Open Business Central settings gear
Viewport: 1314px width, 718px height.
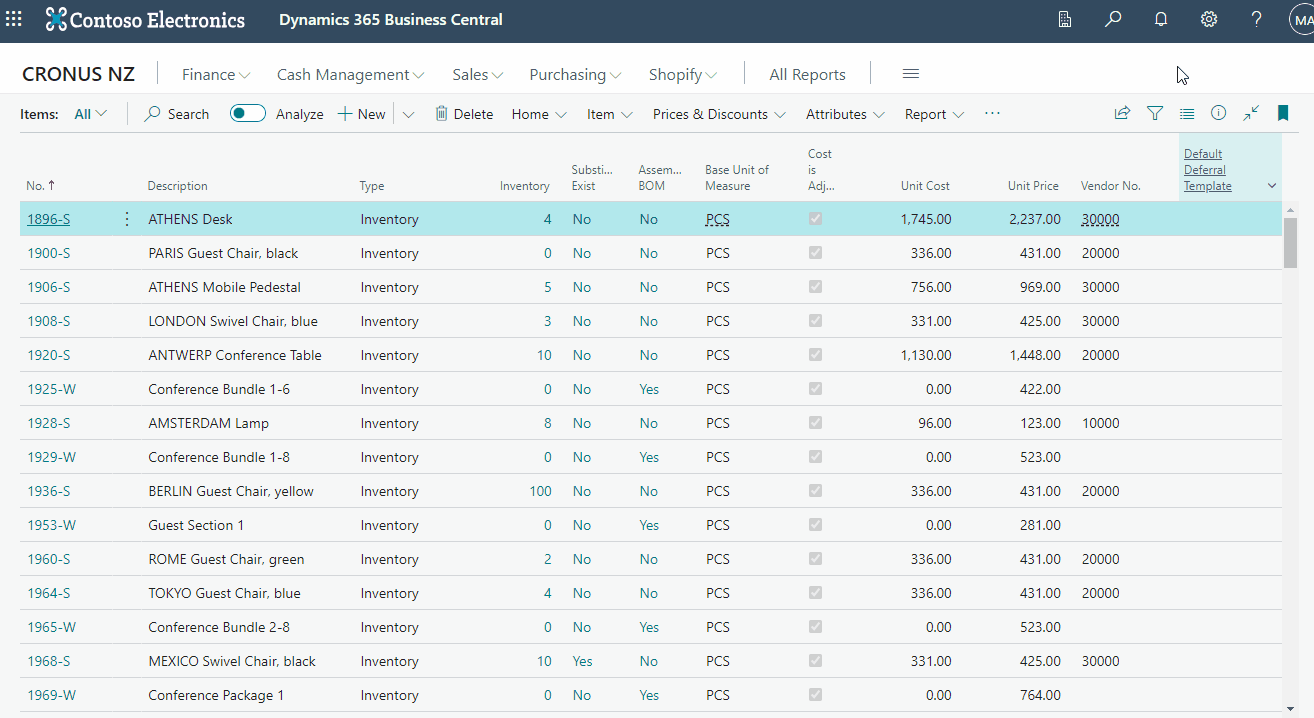(1209, 19)
